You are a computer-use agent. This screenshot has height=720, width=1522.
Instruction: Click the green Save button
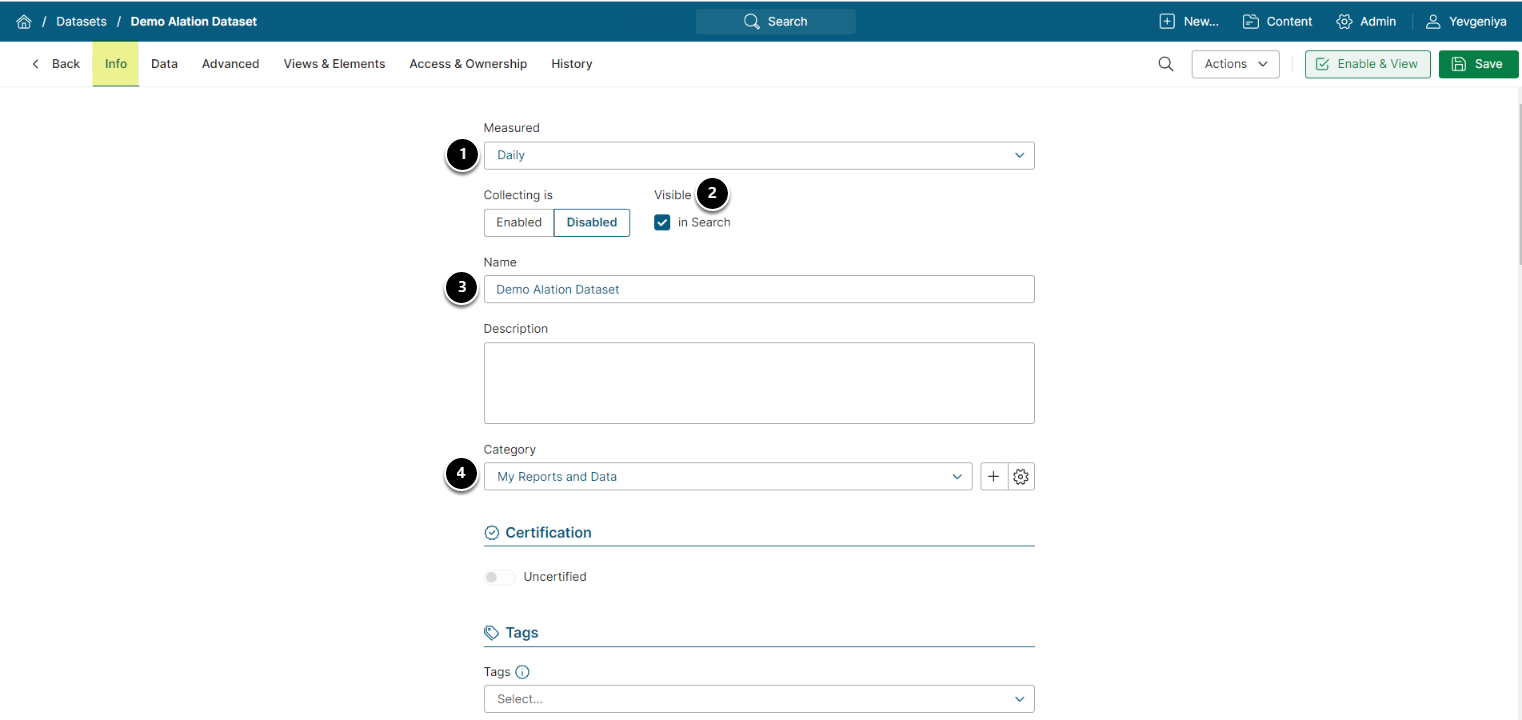pos(1477,64)
